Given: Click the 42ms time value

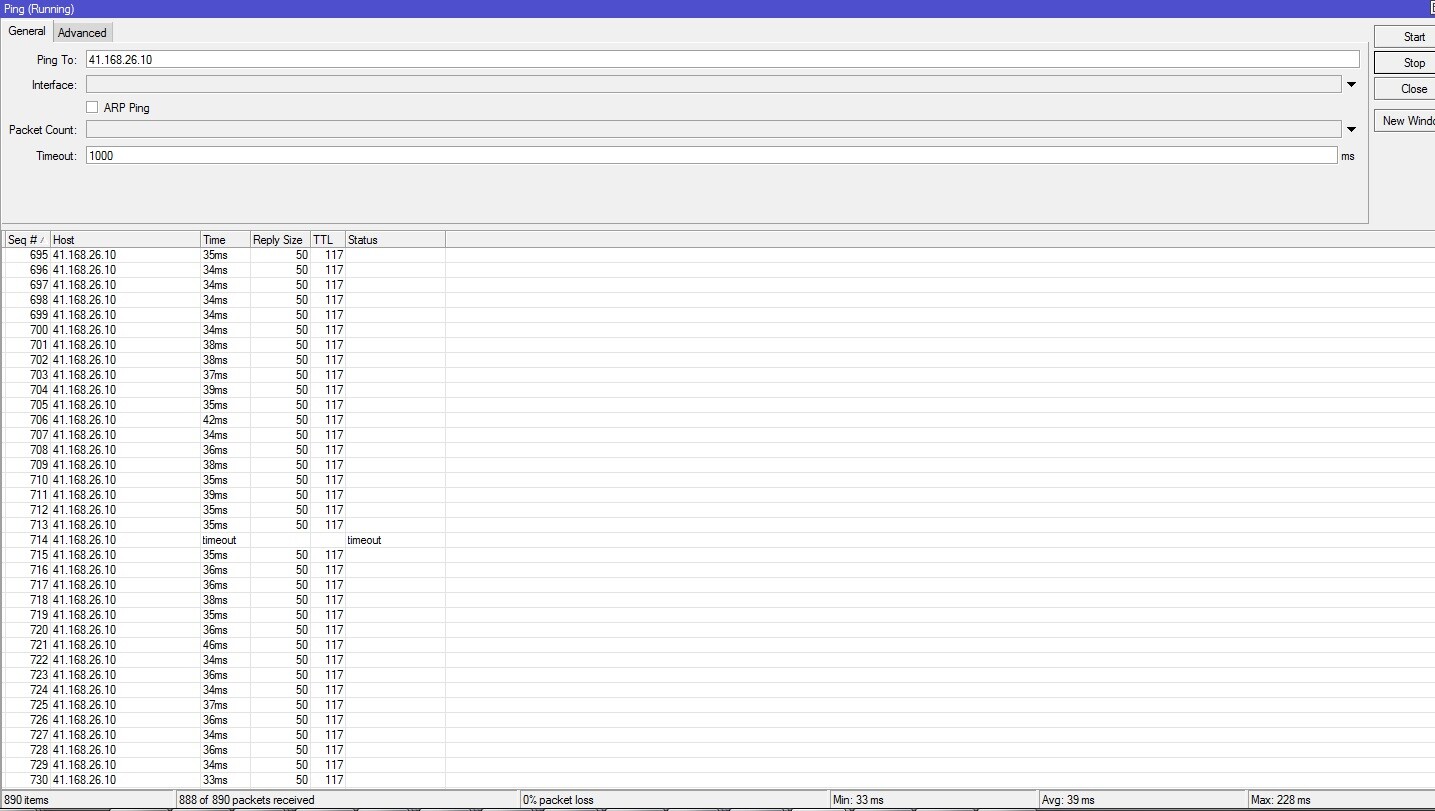Looking at the screenshot, I should [x=215, y=420].
